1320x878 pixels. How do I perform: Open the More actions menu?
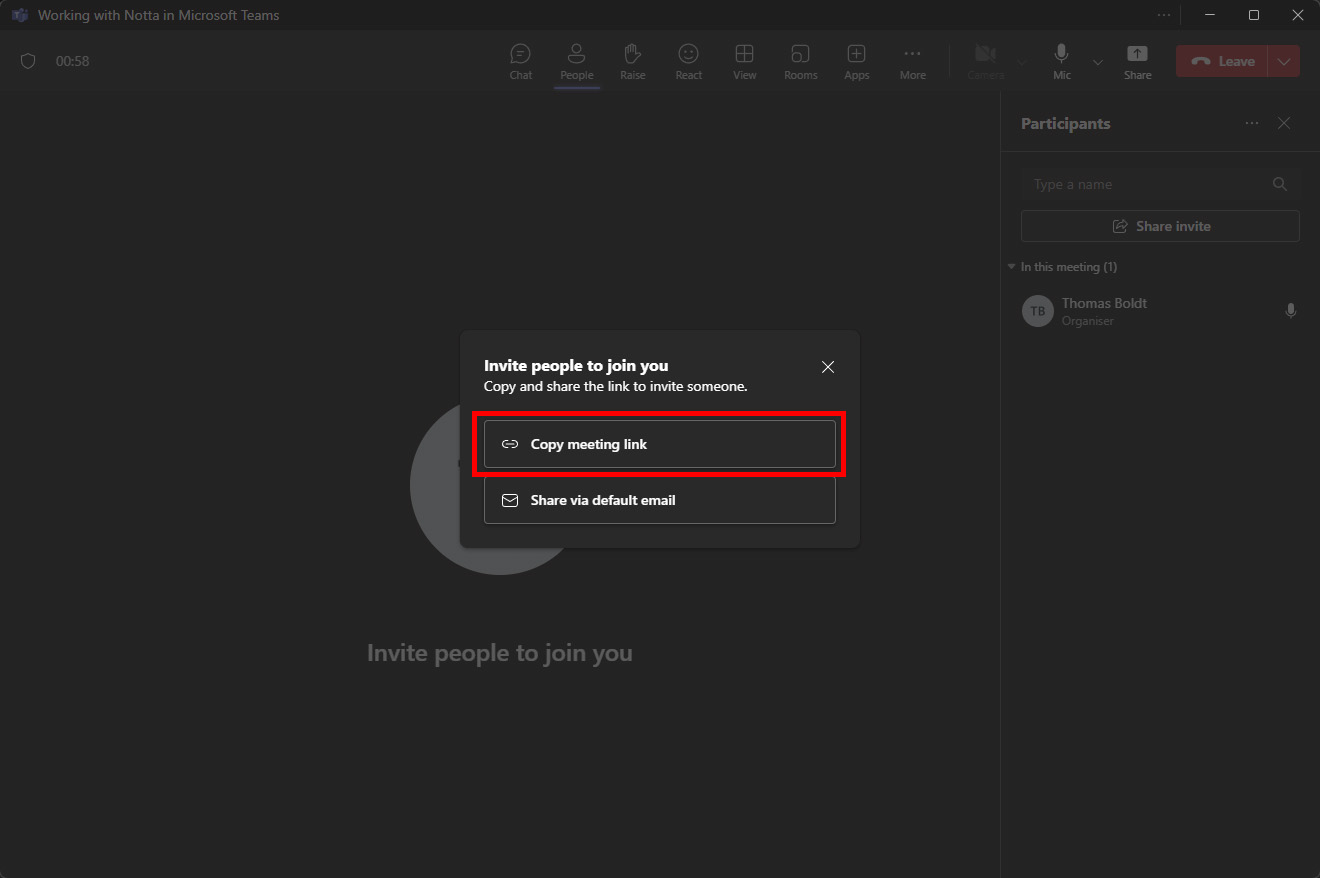point(913,62)
